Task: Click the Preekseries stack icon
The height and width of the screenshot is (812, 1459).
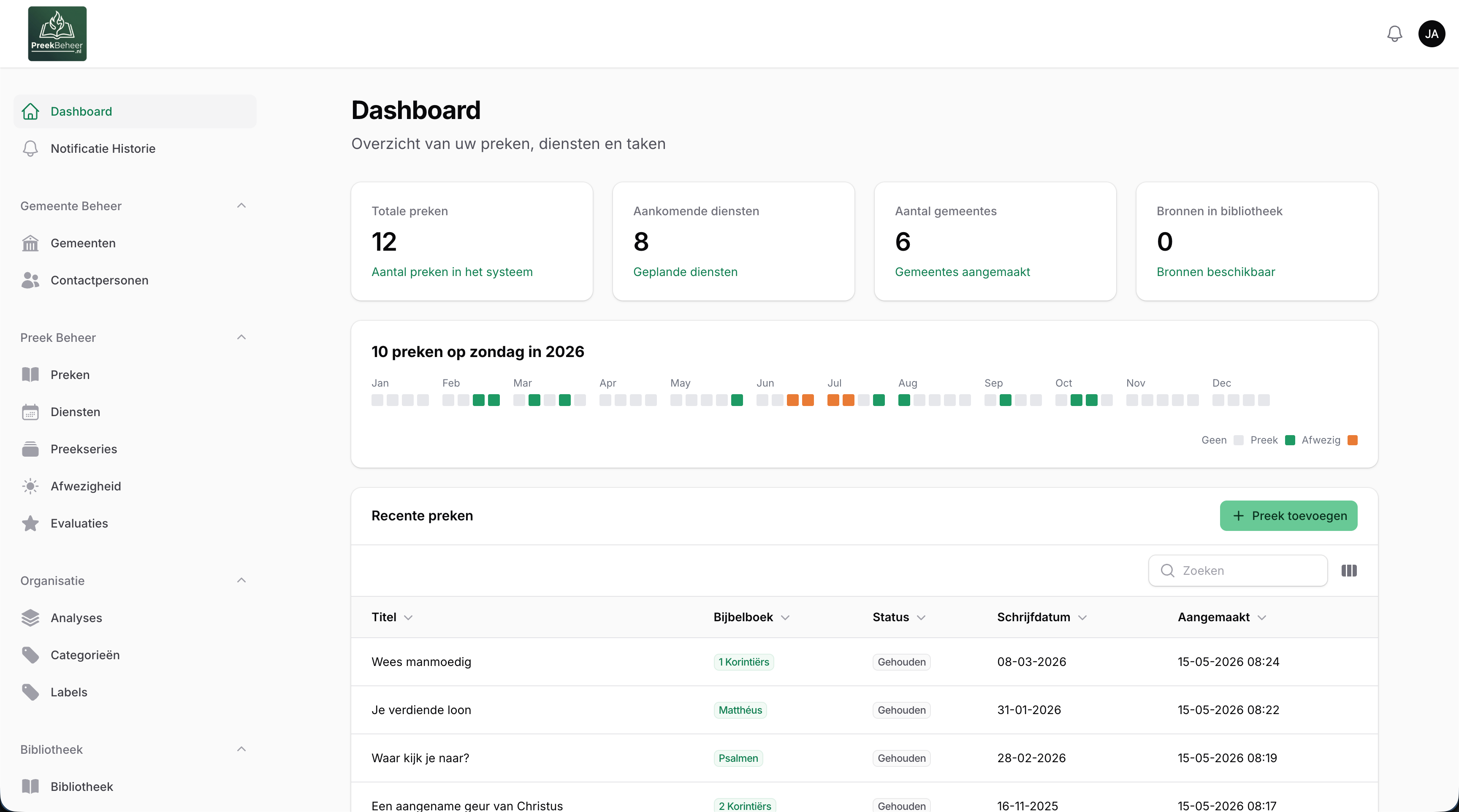Action: [x=30, y=449]
